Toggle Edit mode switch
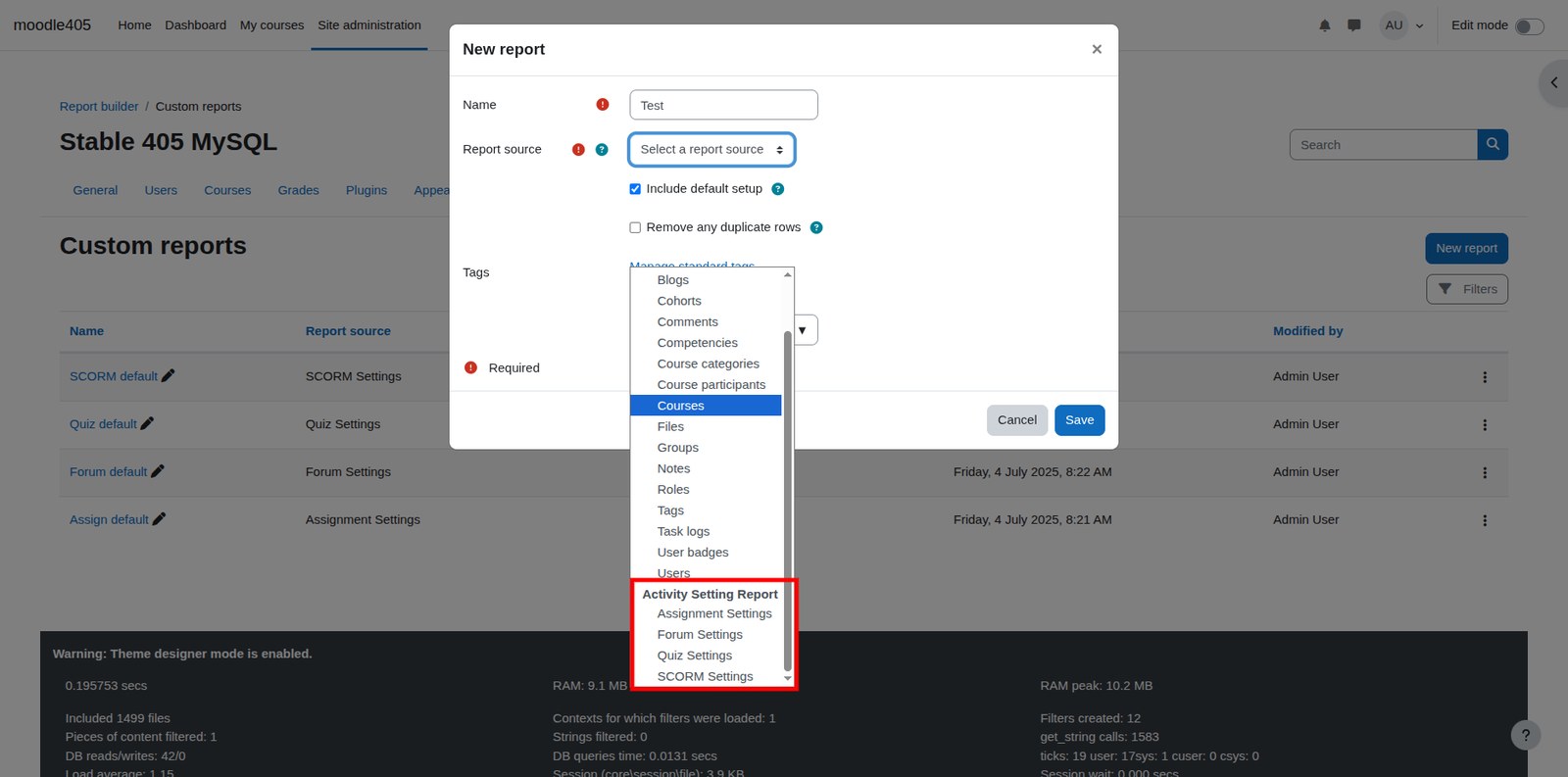This screenshot has width=1568, height=777. point(1529,26)
